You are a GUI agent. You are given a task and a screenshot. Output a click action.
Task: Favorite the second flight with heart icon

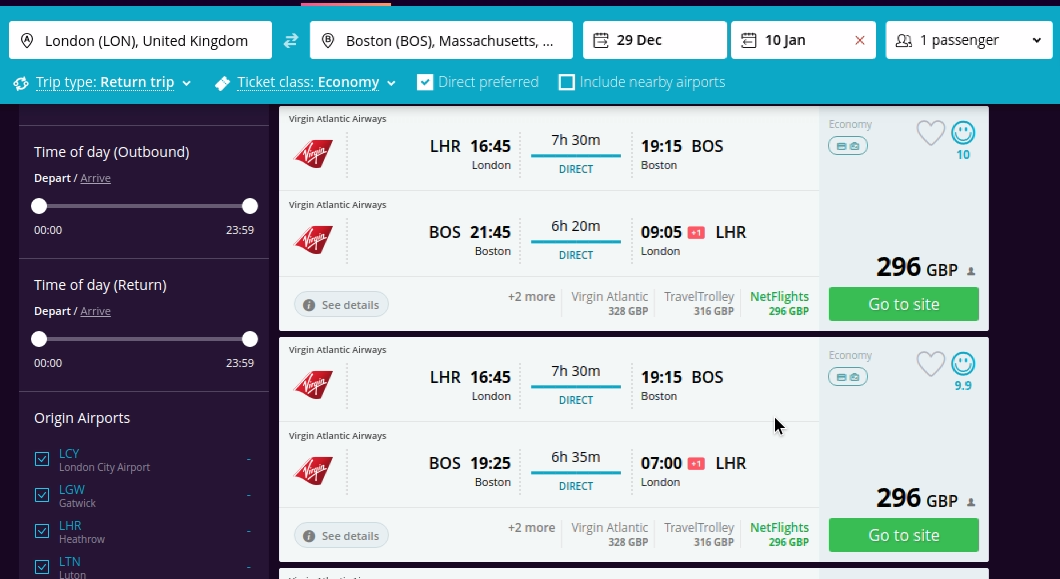930,364
